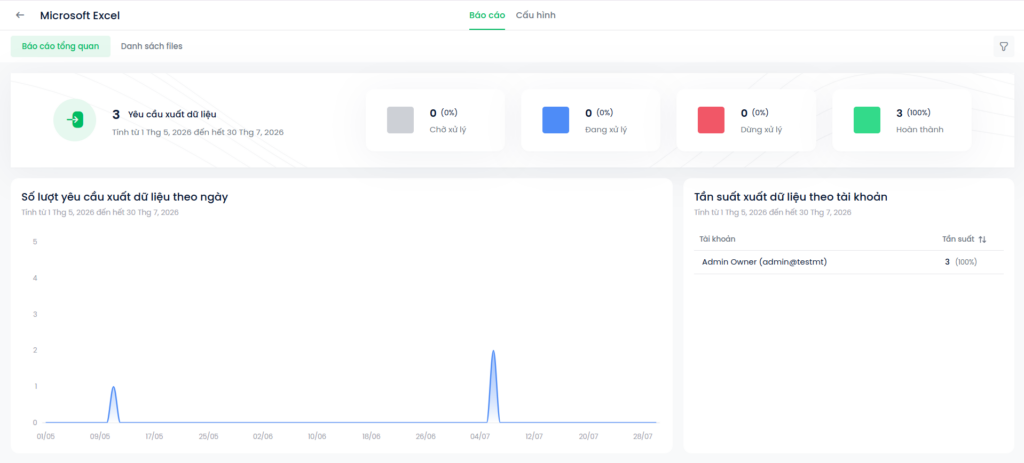Click the Microsoft Excel page title
The image size is (1024, 463).
click(x=80, y=15)
